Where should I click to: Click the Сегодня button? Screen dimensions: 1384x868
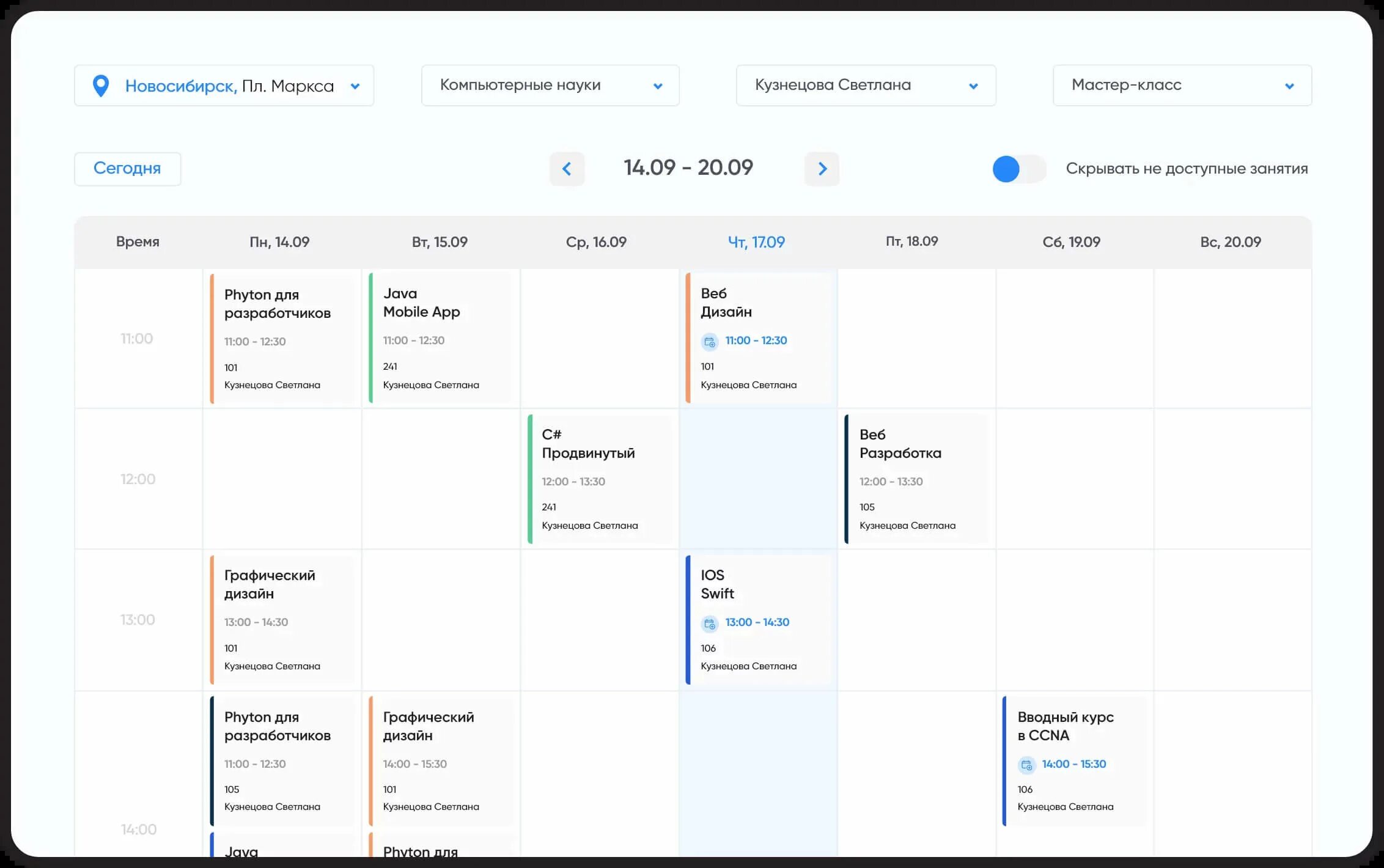[x=128, y=169]
